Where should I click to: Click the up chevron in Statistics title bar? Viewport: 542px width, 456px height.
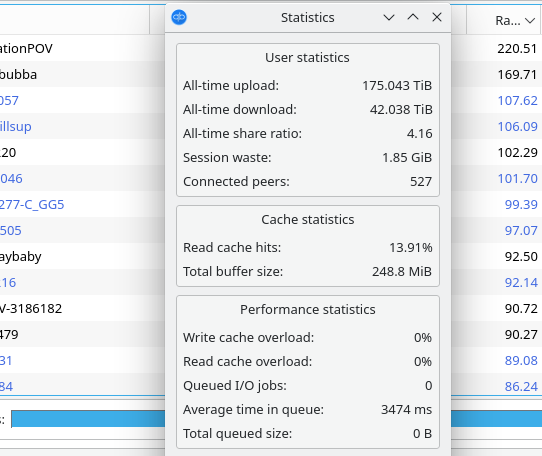point(413,17)
